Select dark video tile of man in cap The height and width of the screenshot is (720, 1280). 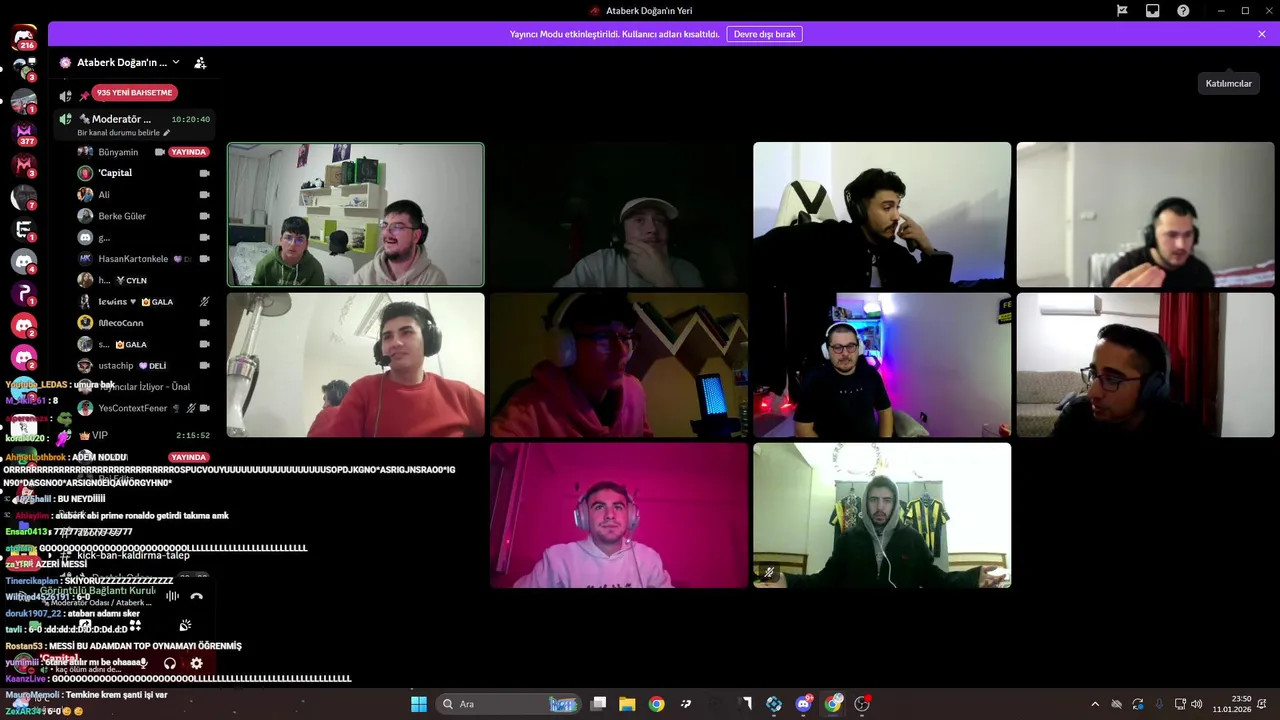pos(619,215)
